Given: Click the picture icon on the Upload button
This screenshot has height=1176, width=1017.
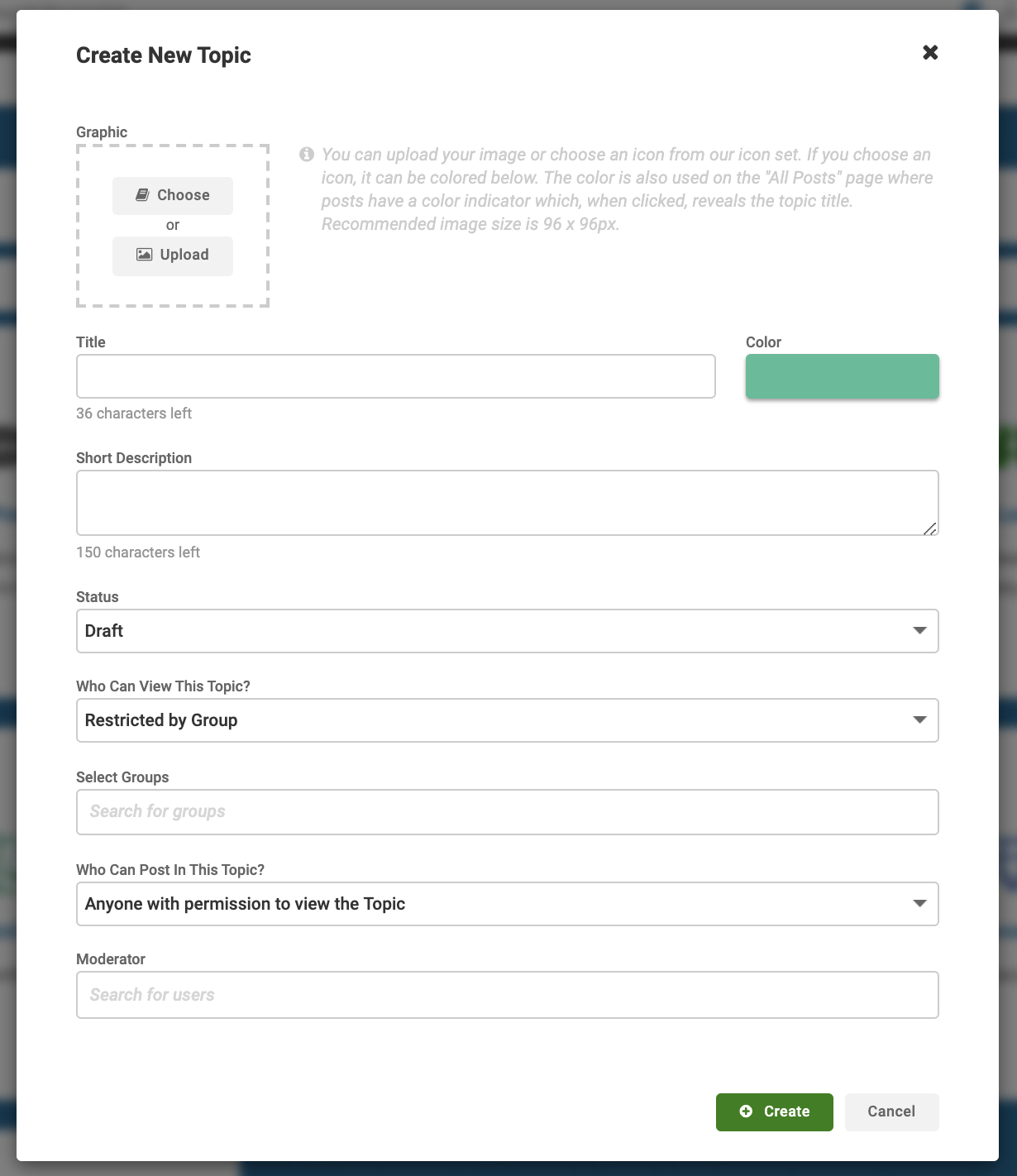Looking at the screenshot, I should [x=144, y=255].
